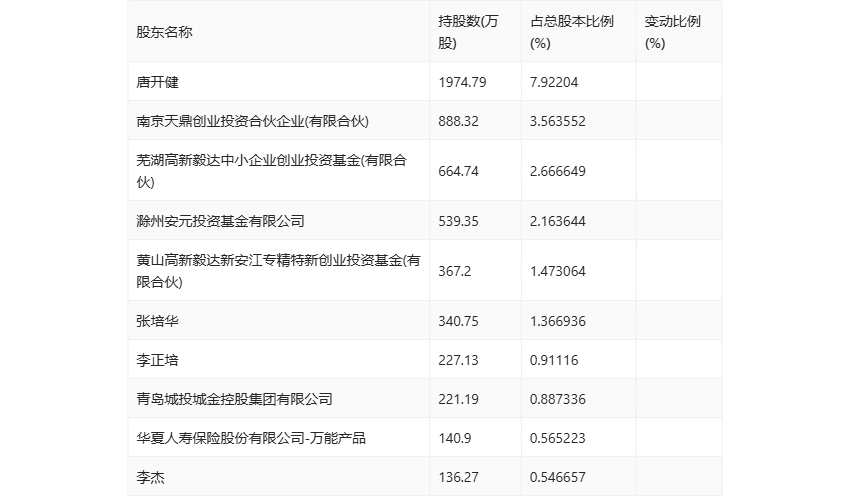
Task: Select the percentage 7.92204
Action: pos(554,82)
